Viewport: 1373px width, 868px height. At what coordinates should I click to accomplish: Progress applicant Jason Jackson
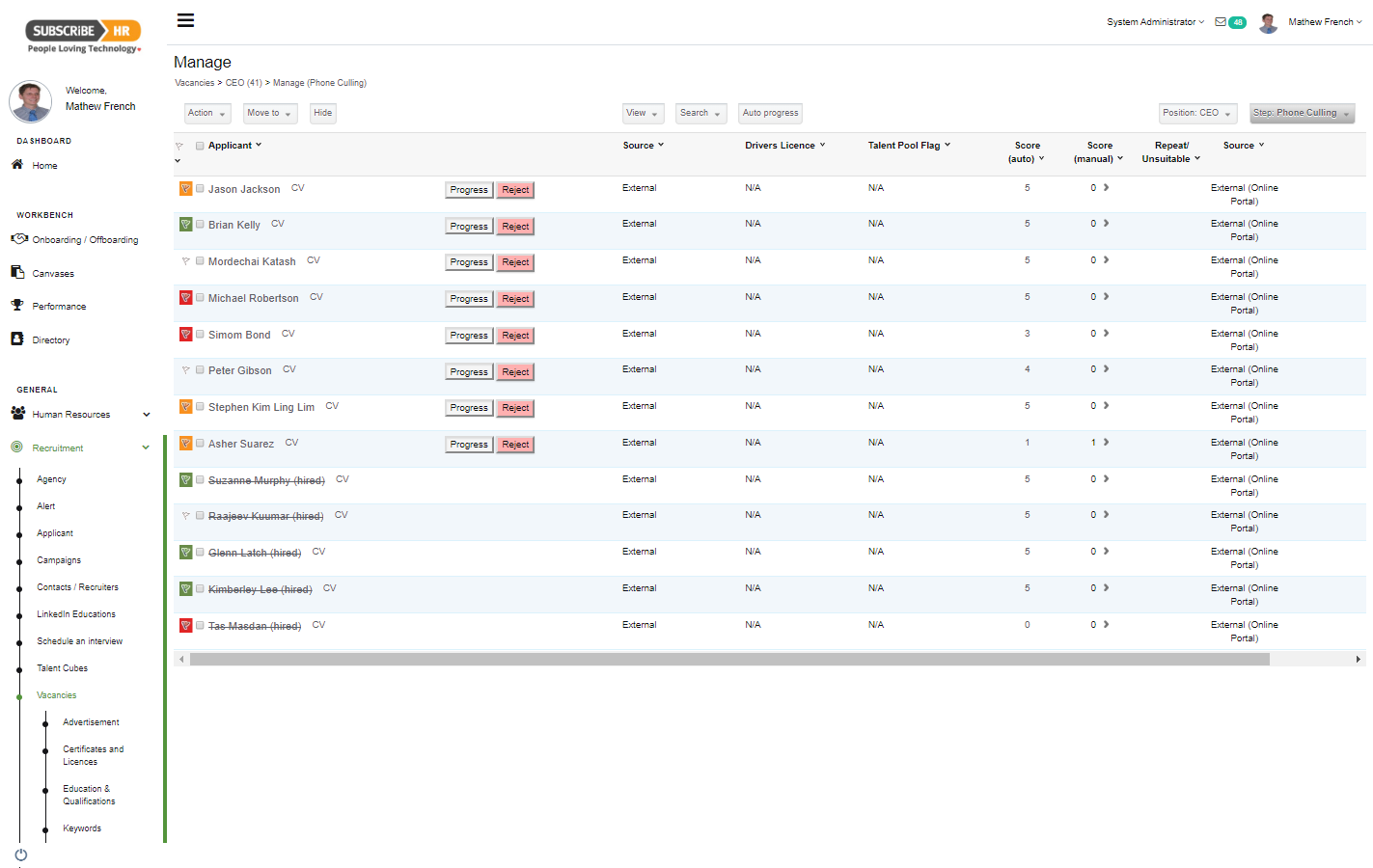point(468,189)
